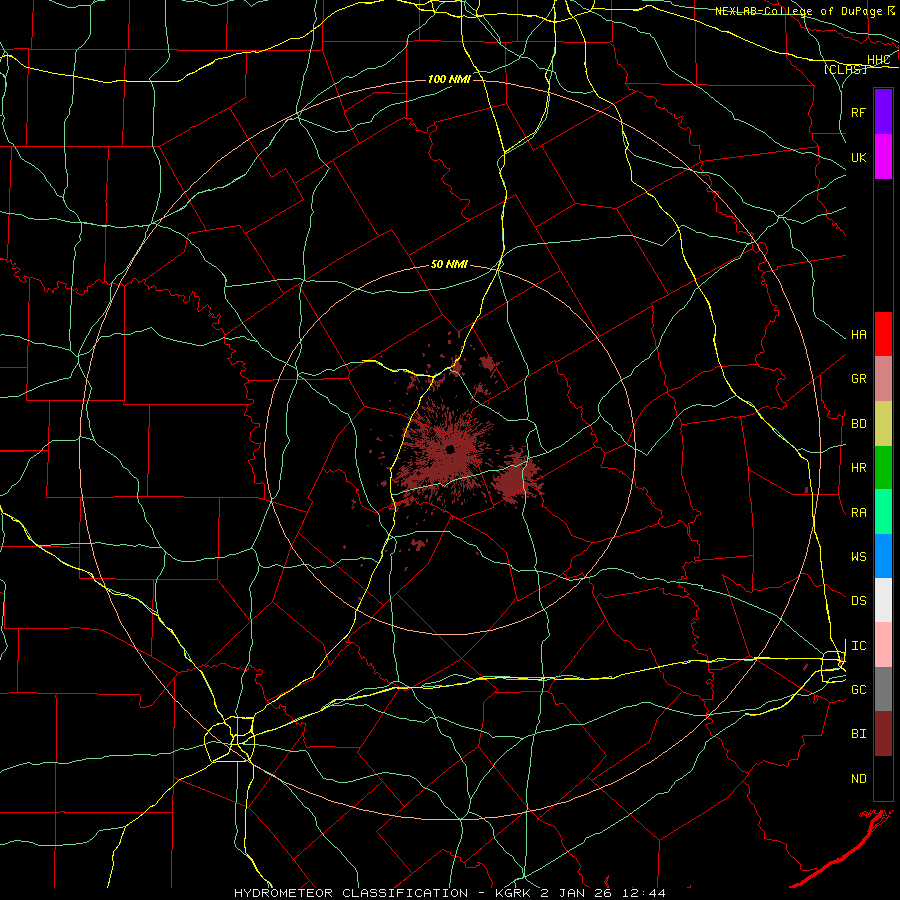
Task: Select the BD yellow legend swatch
Action: (883, 424)
